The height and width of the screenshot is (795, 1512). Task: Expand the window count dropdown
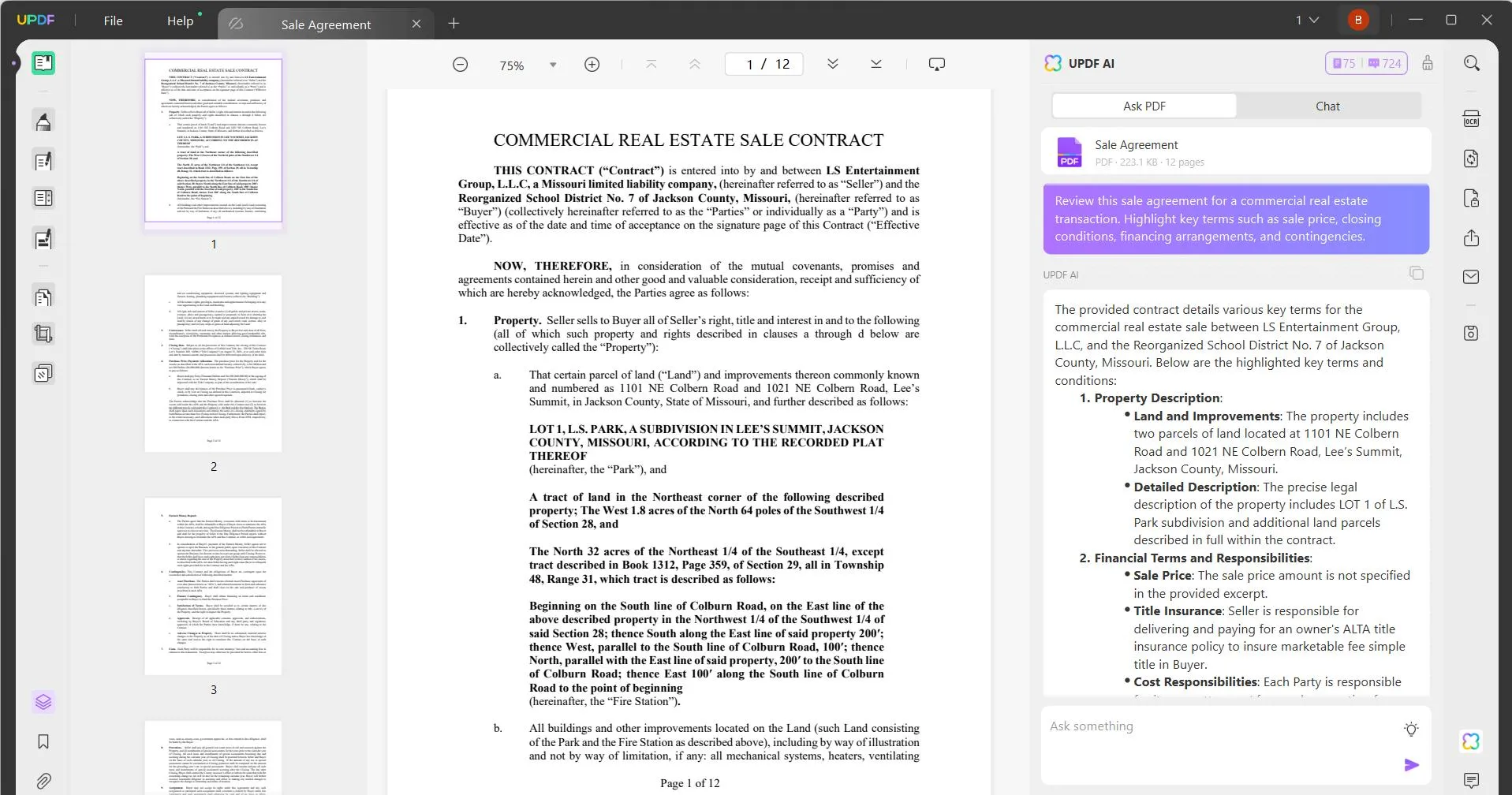(1307, 21)
